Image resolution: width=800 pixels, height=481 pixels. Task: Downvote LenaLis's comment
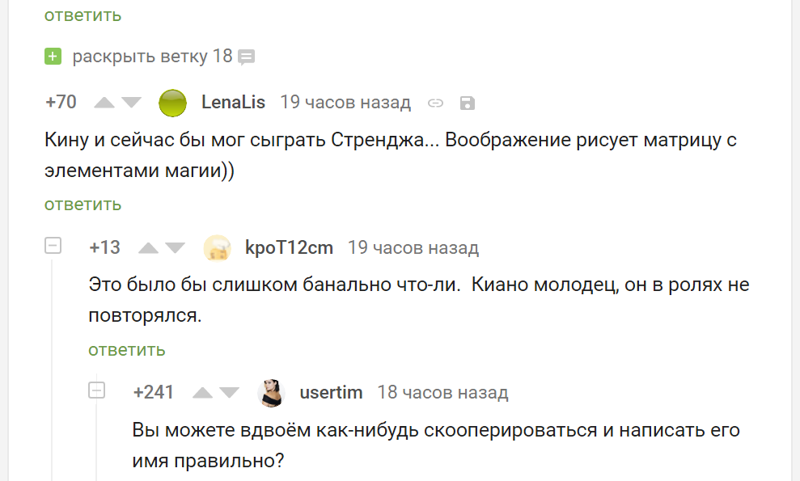(132, 102)
